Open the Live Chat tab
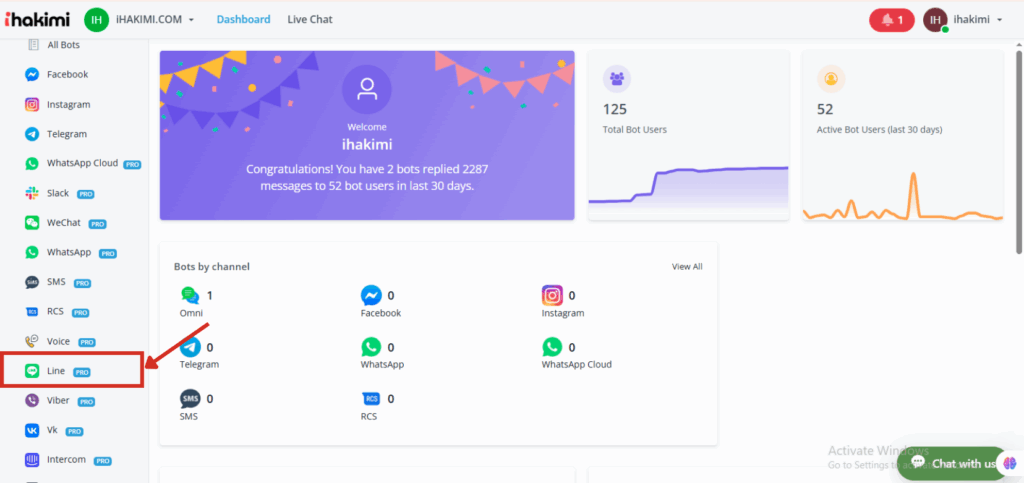This screenshot has height=483, width=1024. [310, 20]
